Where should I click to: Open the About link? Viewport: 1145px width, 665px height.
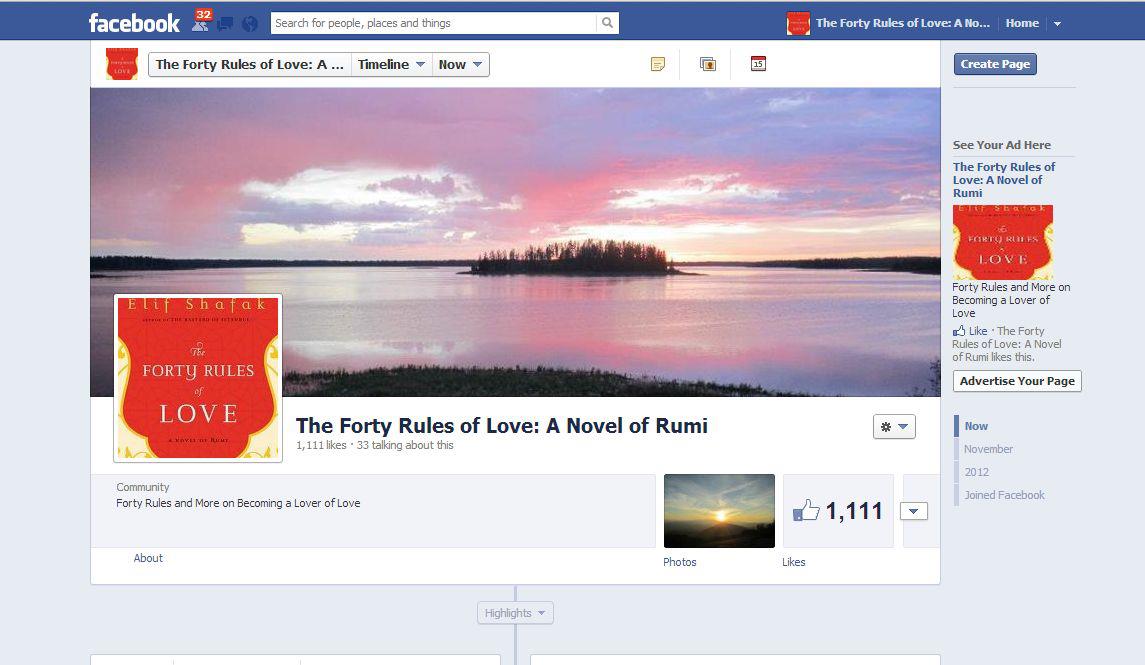(148, 558)
